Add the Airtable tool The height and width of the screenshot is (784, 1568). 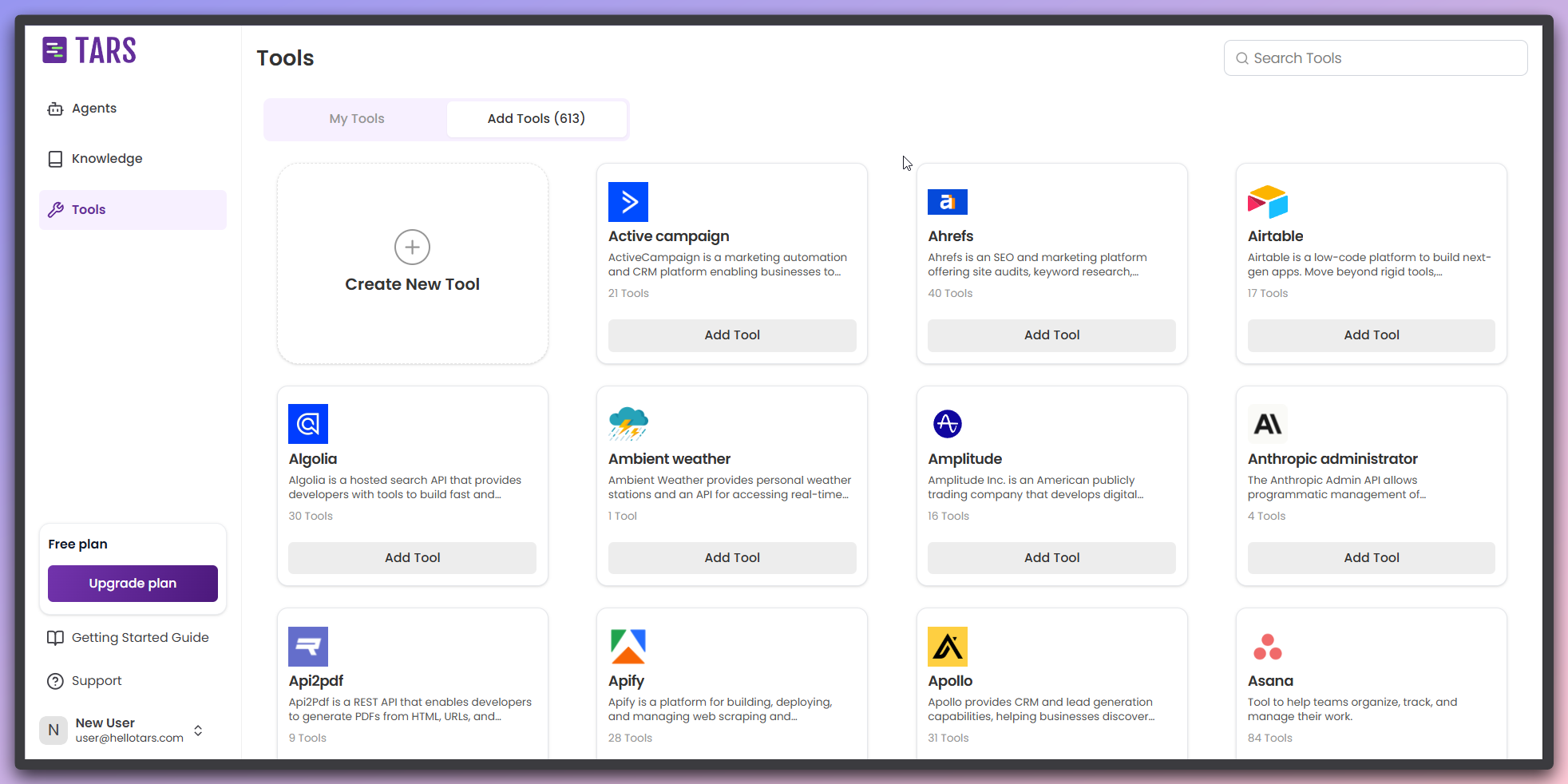pyautogui.click(x=1372, y=335)
